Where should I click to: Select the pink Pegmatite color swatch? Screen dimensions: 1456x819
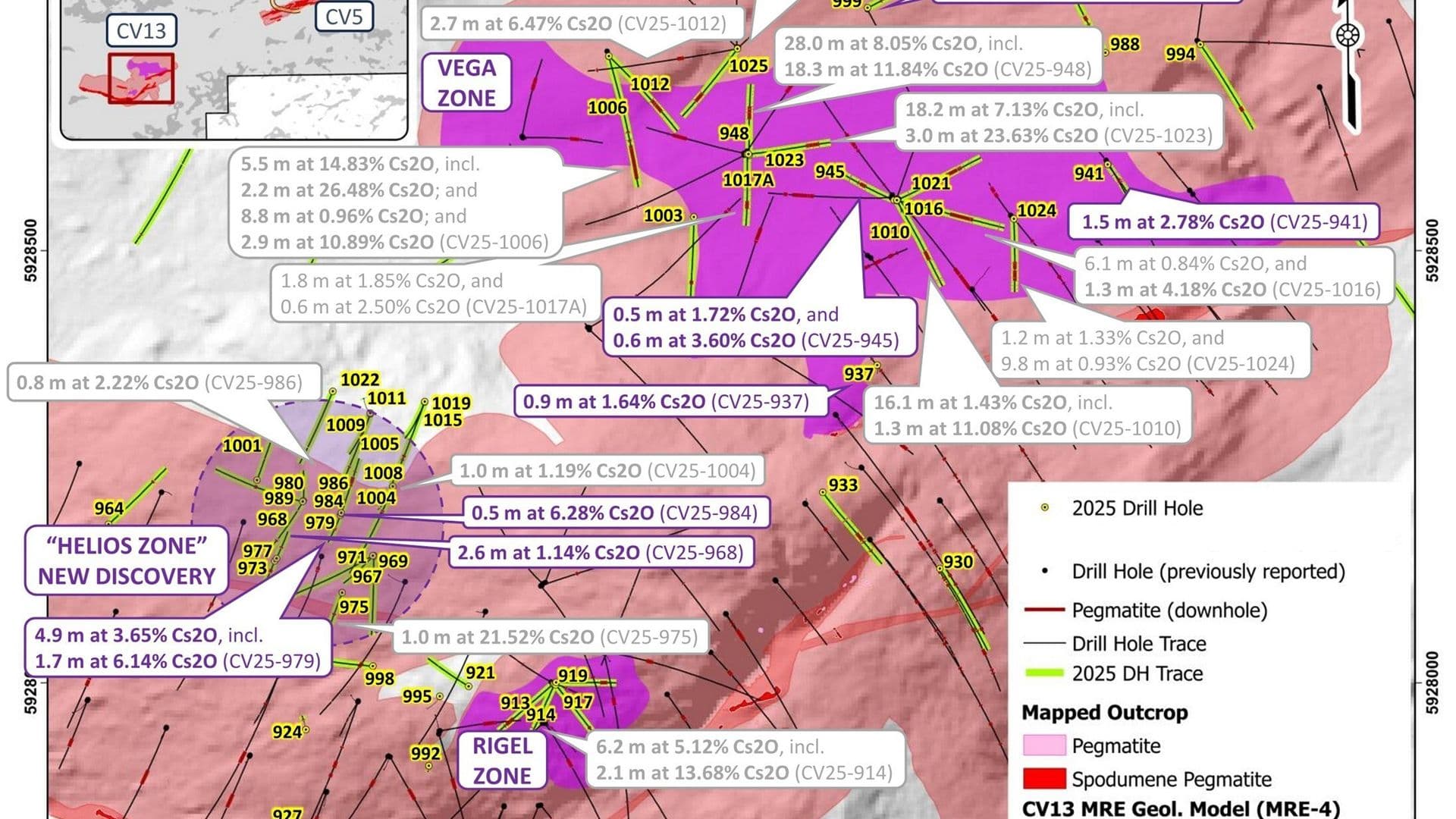(1046, 746)
